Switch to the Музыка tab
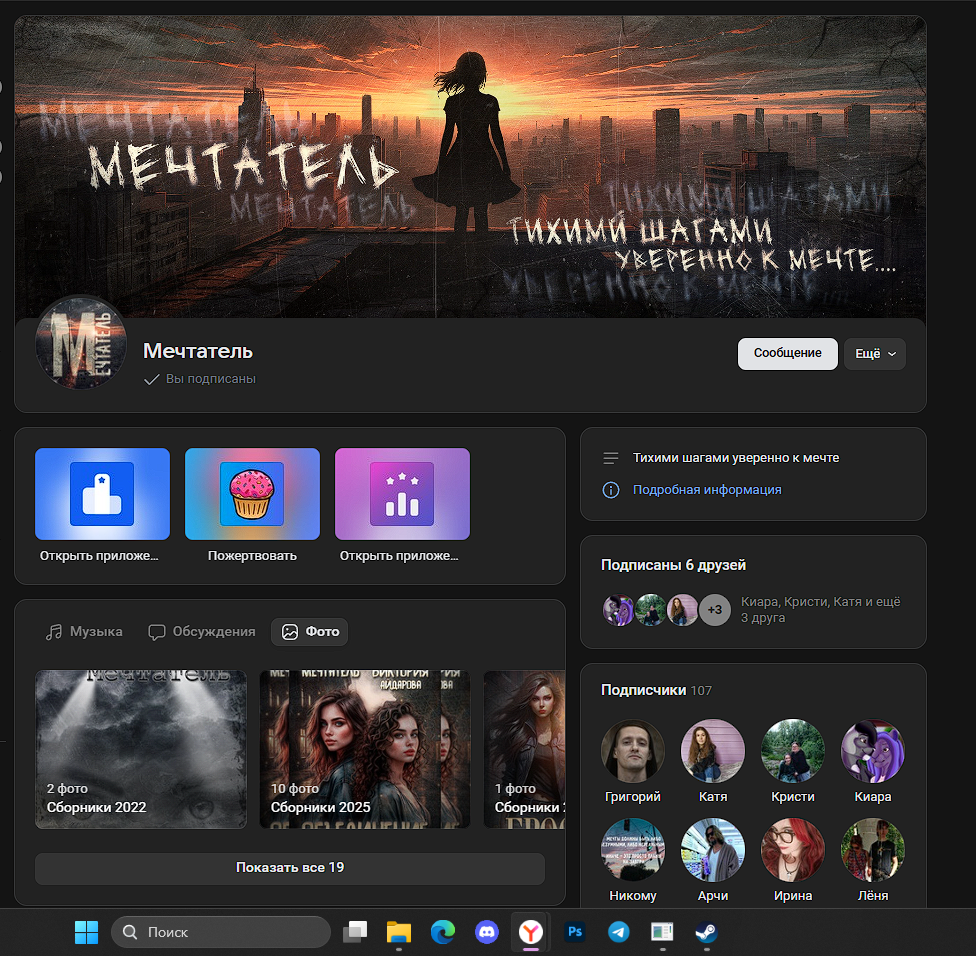 84,632
